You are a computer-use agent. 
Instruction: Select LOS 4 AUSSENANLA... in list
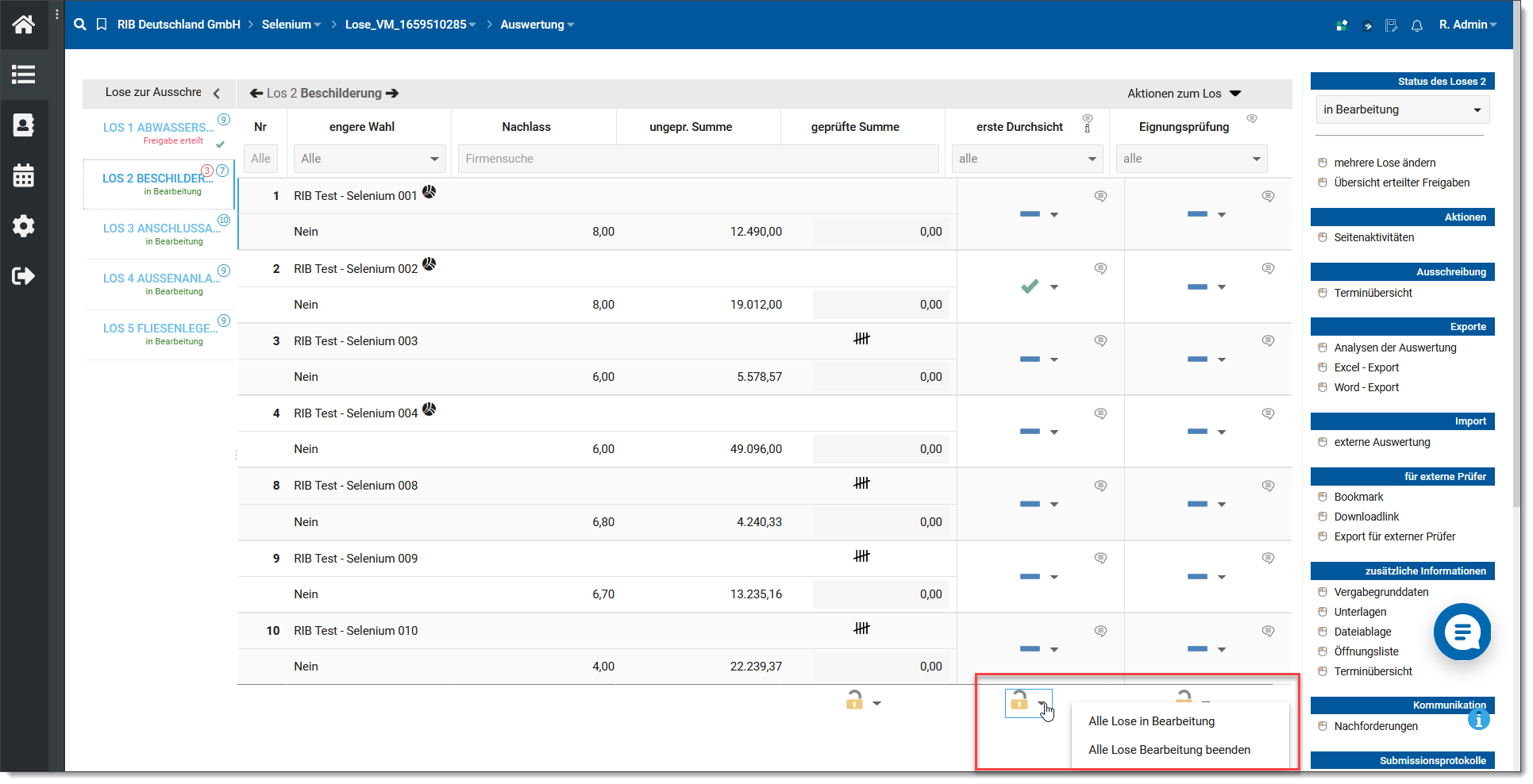(161, 279)
